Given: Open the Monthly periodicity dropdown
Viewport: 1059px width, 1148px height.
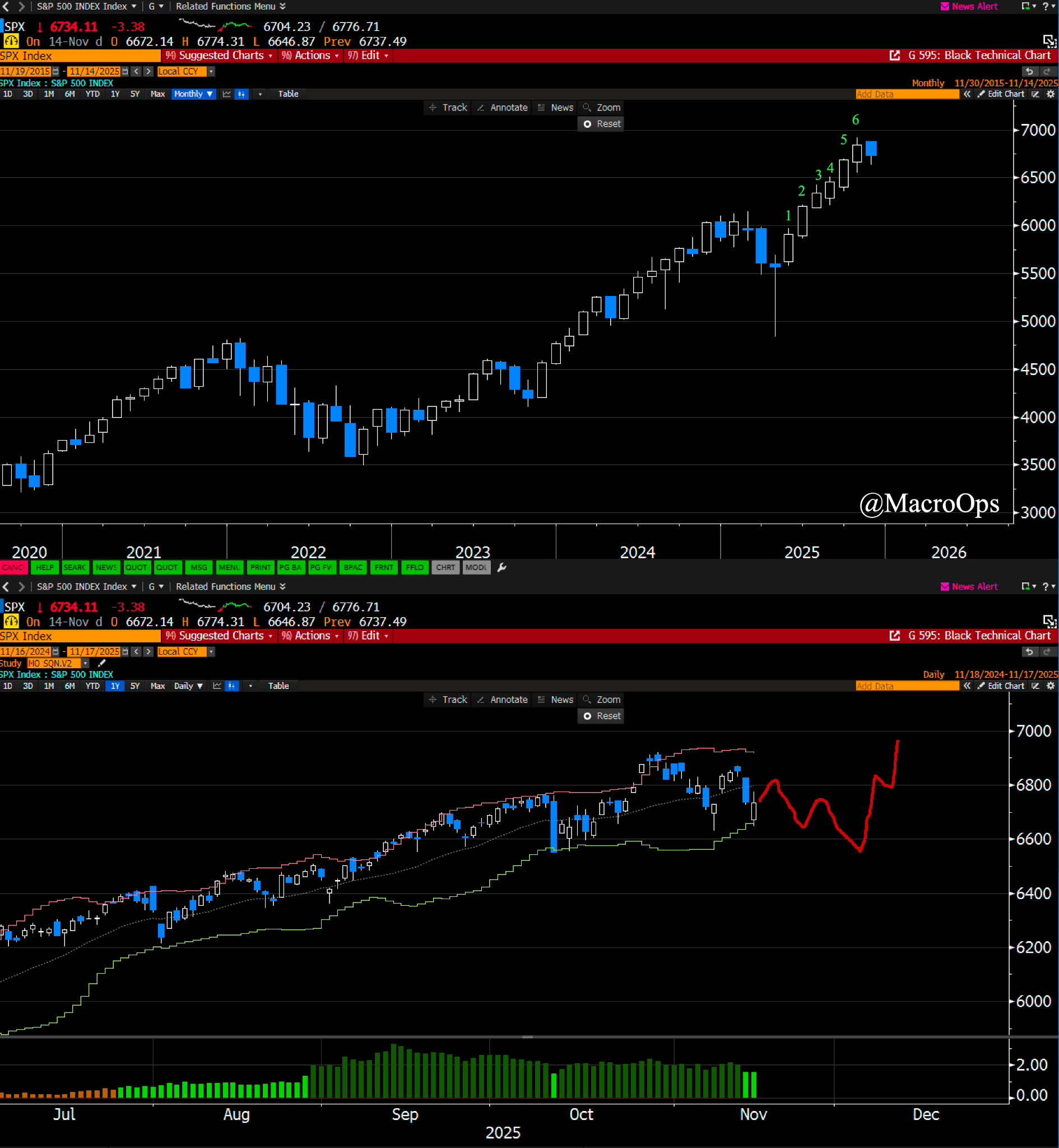Looking at the screenshot, I should (193, 94).
